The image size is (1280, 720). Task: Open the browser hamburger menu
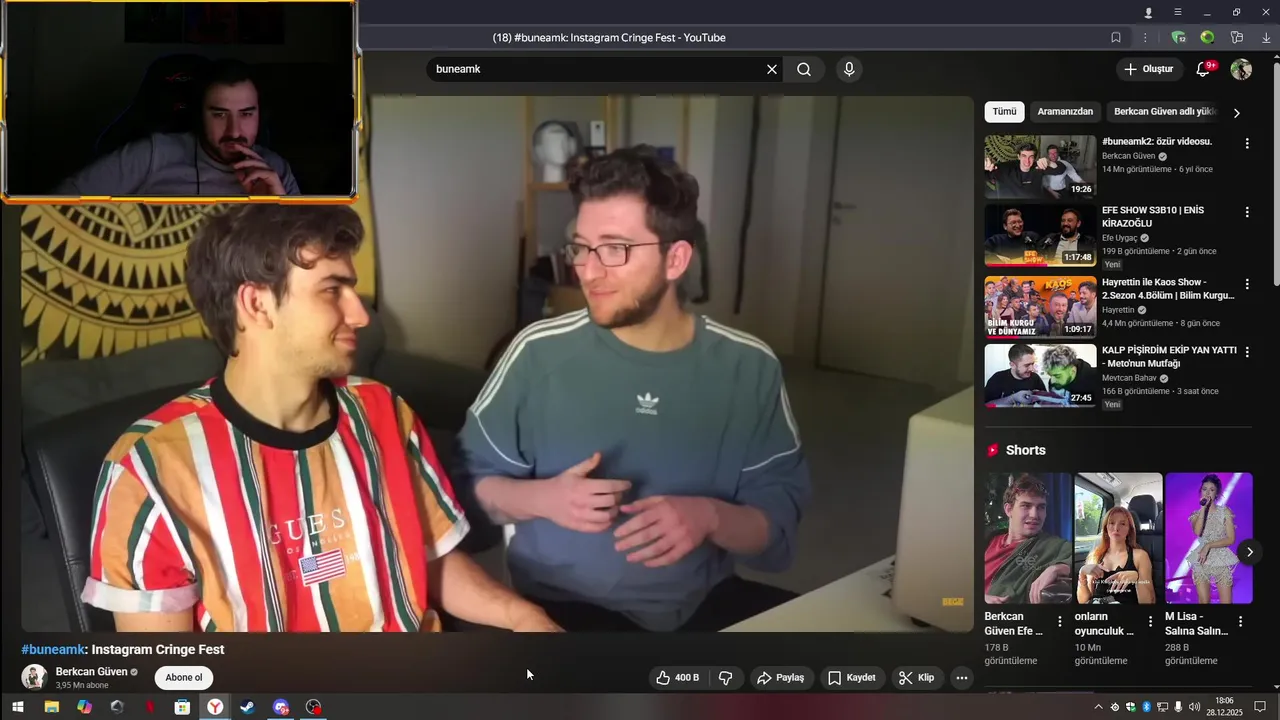click(x=1178, y=12)
